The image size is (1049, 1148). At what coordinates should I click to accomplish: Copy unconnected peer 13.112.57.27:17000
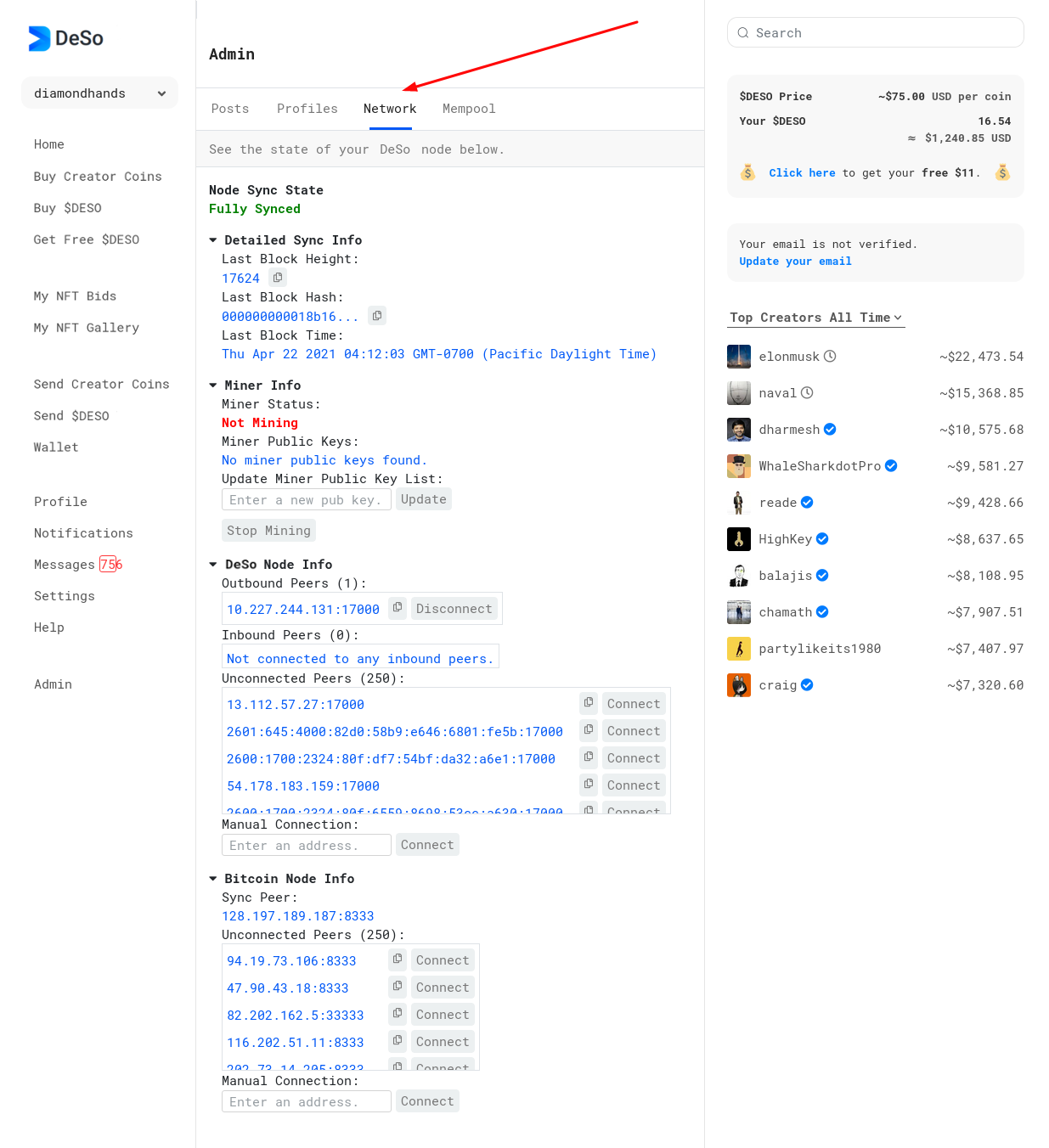click(x=589, y=703)
